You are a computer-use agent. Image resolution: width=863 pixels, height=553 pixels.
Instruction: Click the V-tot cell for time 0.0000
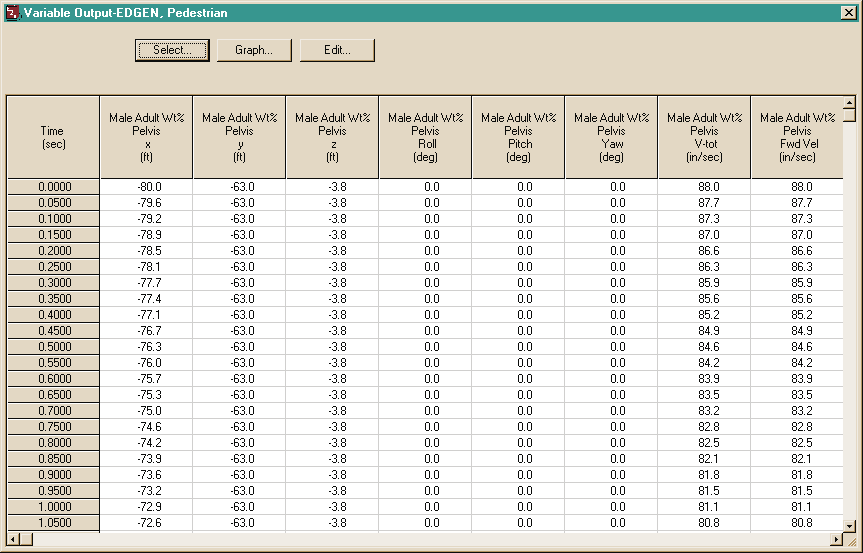tap(704, 187)
